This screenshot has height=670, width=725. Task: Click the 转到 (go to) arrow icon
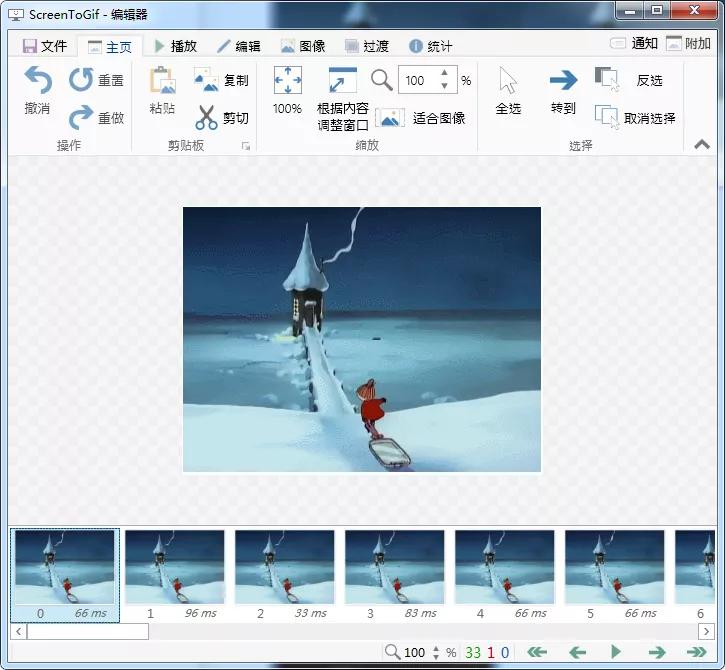tap(563, 82)
